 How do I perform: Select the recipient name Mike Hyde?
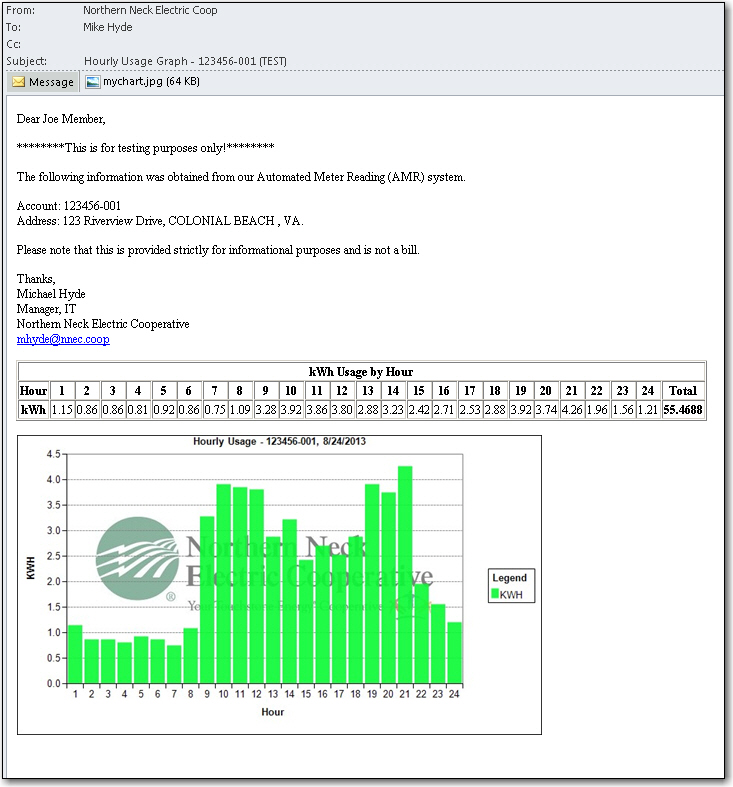pos(107,28)
